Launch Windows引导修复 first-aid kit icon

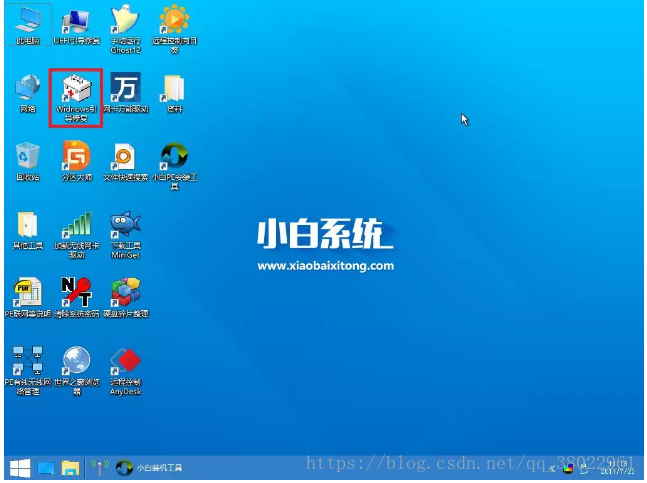coord(76,98)
